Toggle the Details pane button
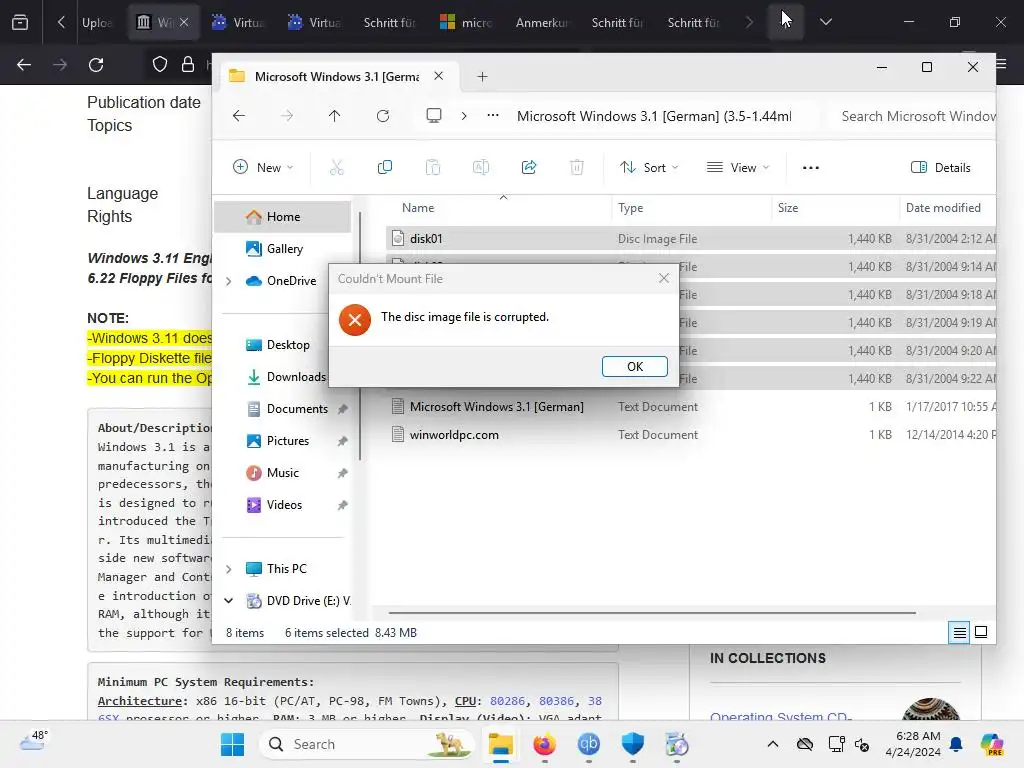 click(x=940, y=167)
